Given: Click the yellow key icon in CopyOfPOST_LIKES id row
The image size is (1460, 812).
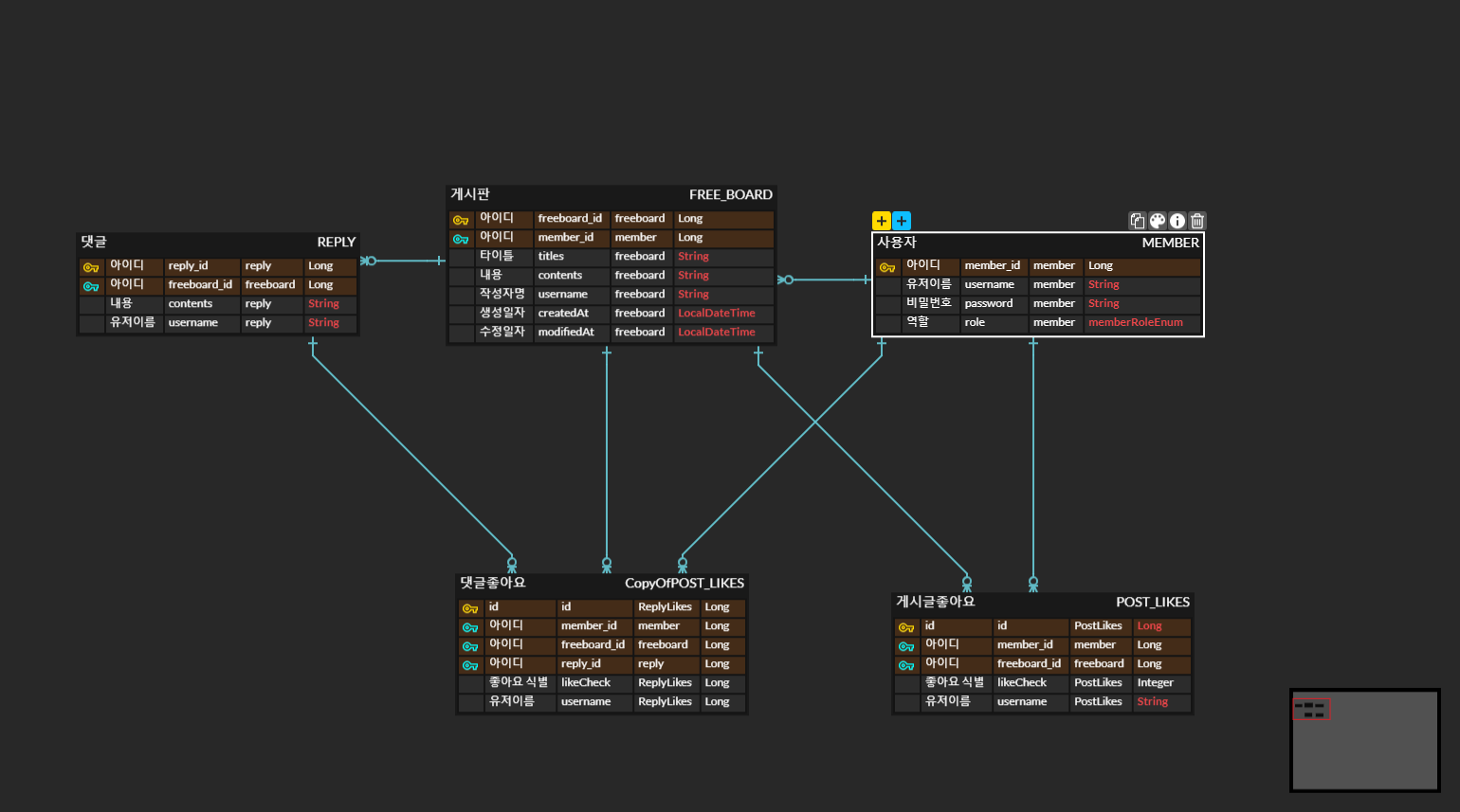Looking at the screenshot, I should [x=470, y=608].
